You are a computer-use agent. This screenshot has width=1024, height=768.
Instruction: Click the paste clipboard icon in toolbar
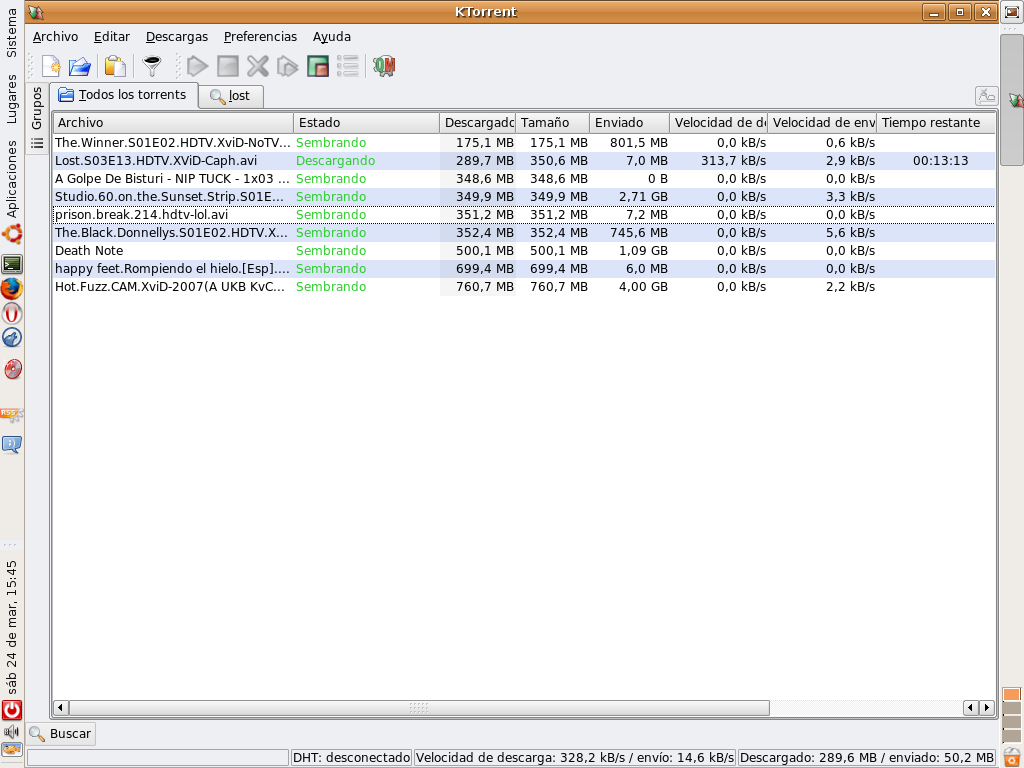pyautogui.click(x=115, y=66)
